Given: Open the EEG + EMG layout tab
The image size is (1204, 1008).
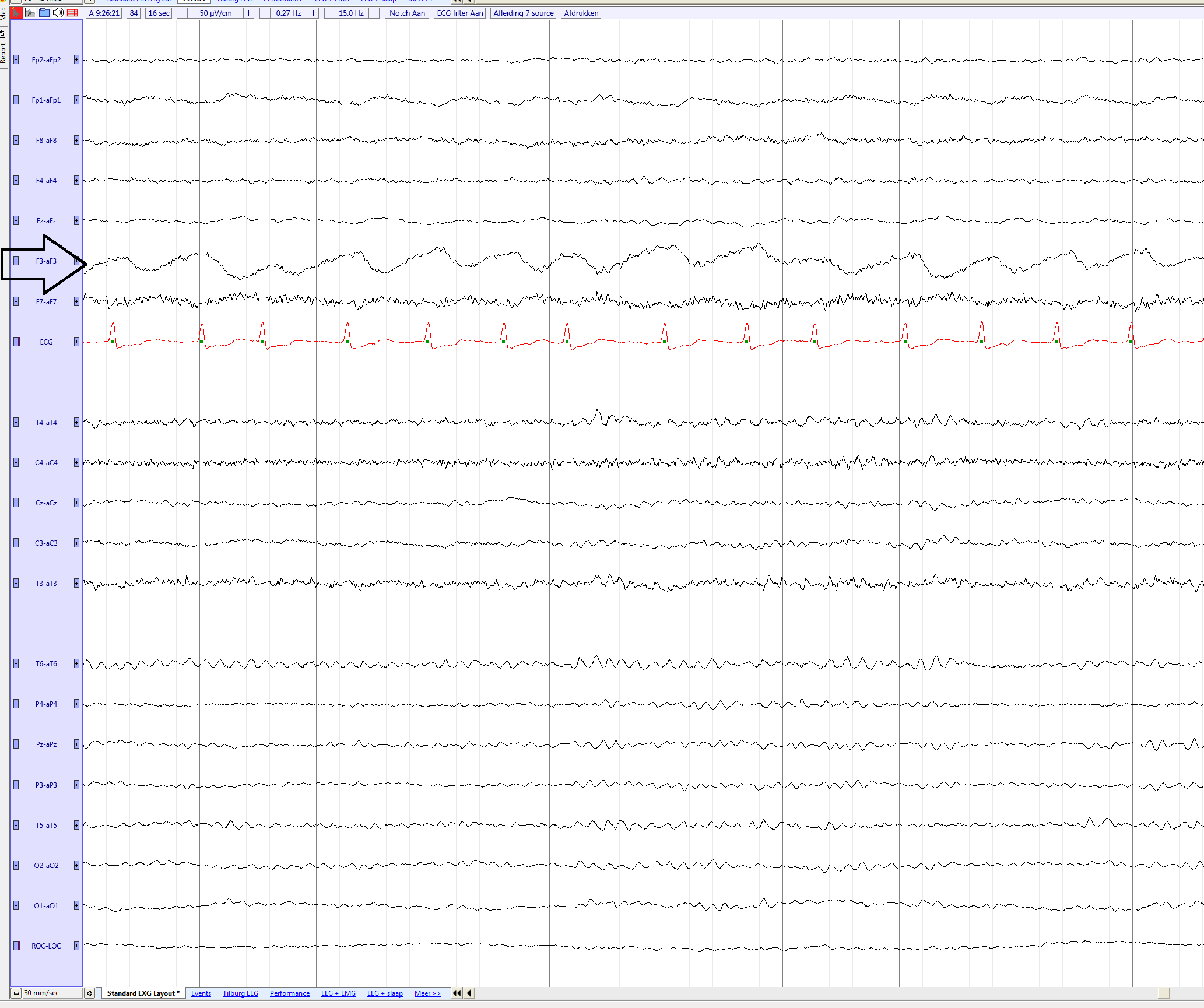Looking at the screenshot, I should click(x=338, y=993).
